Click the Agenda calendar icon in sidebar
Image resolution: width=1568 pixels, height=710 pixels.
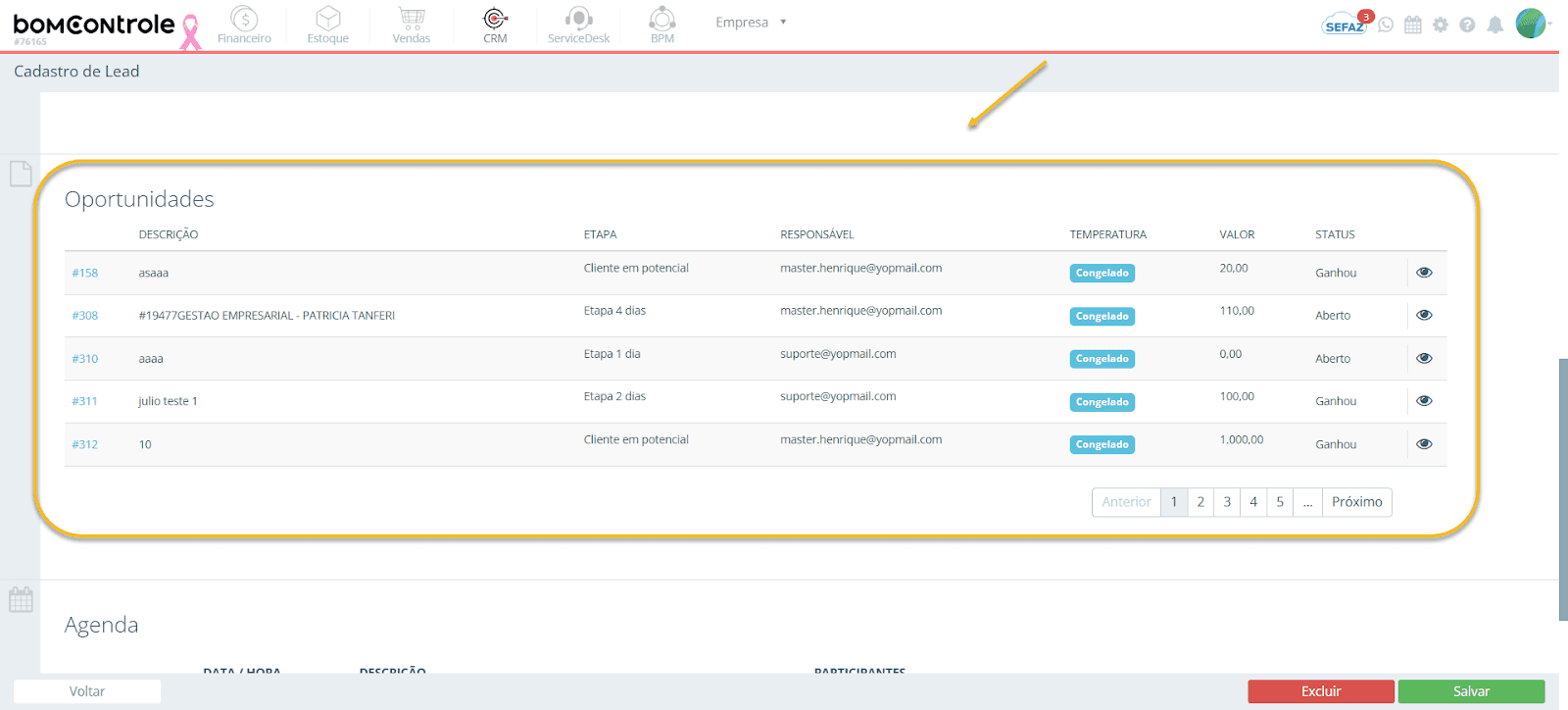coord(21,599)
